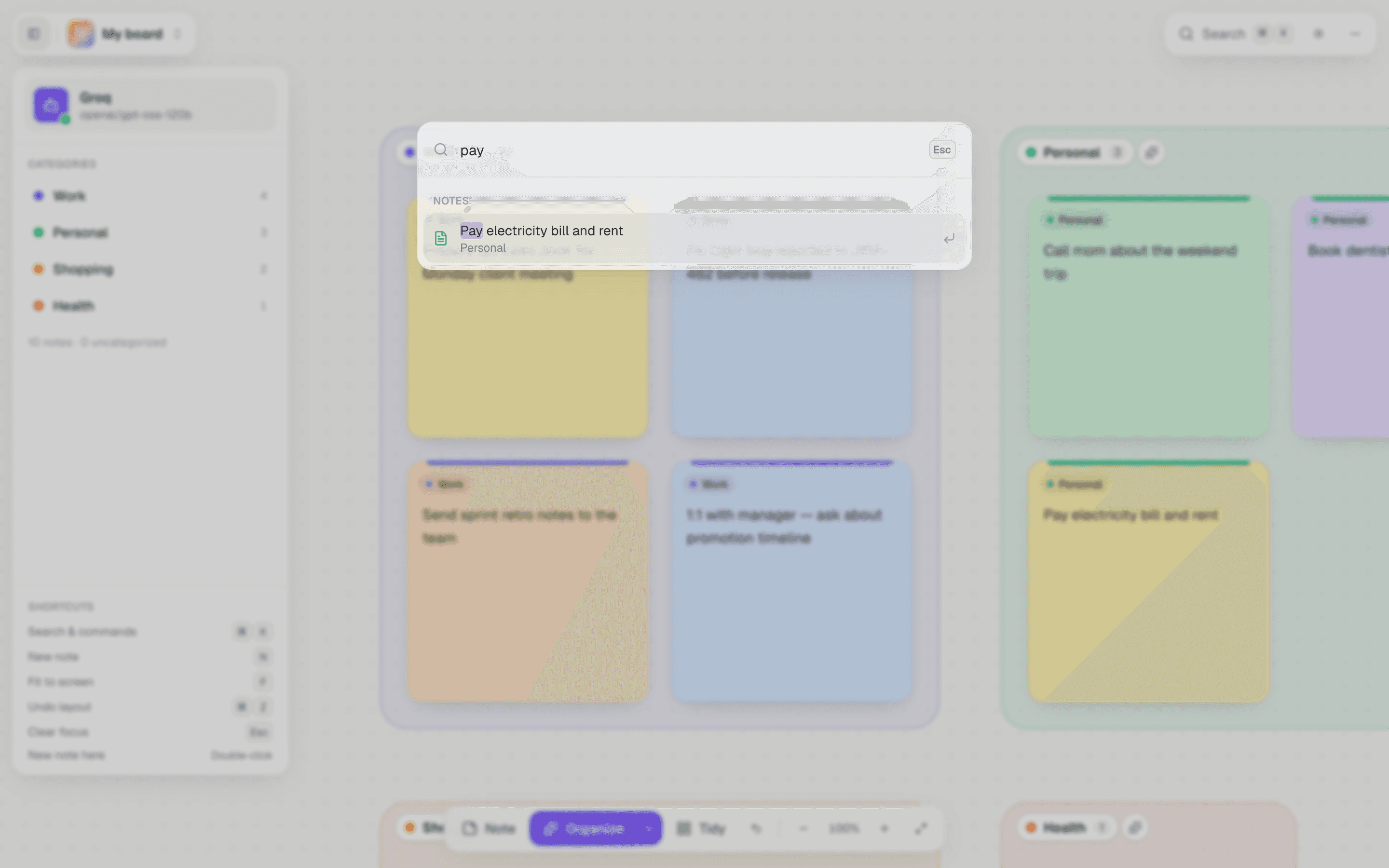Click the link icon next to the Health group header
The height and width of the screenshot is (868, 1389).
pos(1135,827)
